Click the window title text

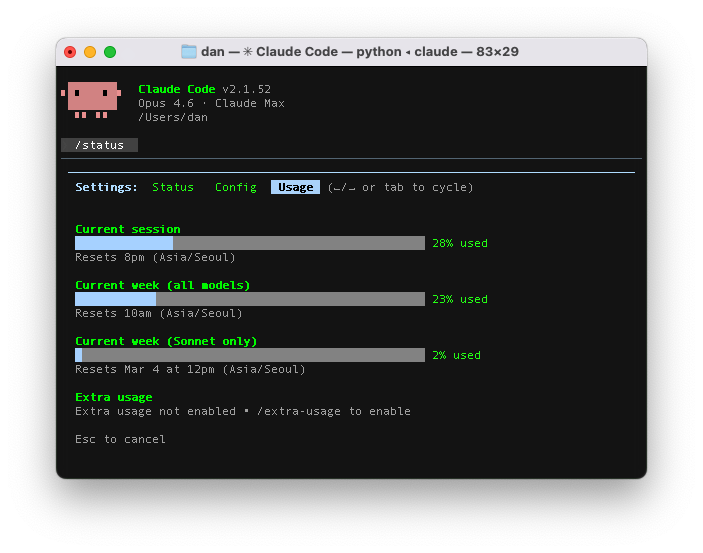pos(360,52)
